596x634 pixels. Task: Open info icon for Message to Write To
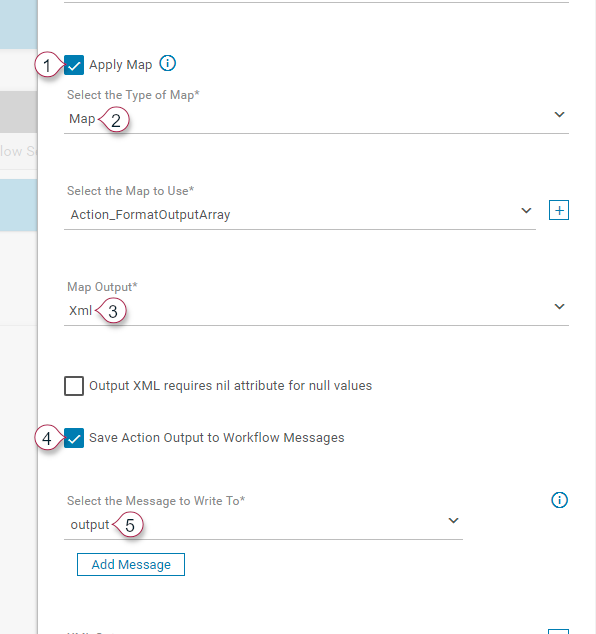[560, 500]
